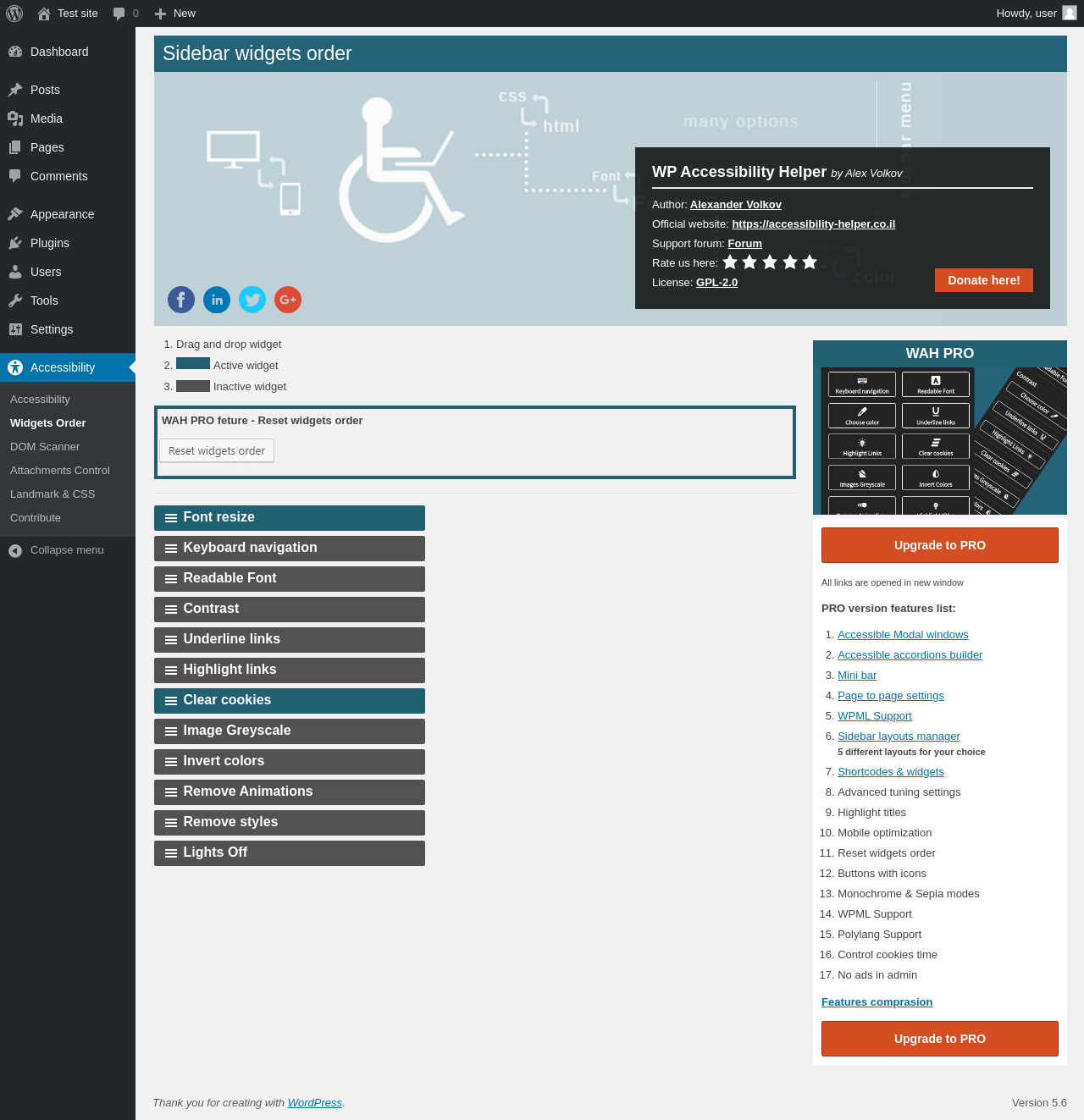Open Dashboard in the sidebar menu
The width and height of the screenshot is (1084, 1120).
click(68, 52)
